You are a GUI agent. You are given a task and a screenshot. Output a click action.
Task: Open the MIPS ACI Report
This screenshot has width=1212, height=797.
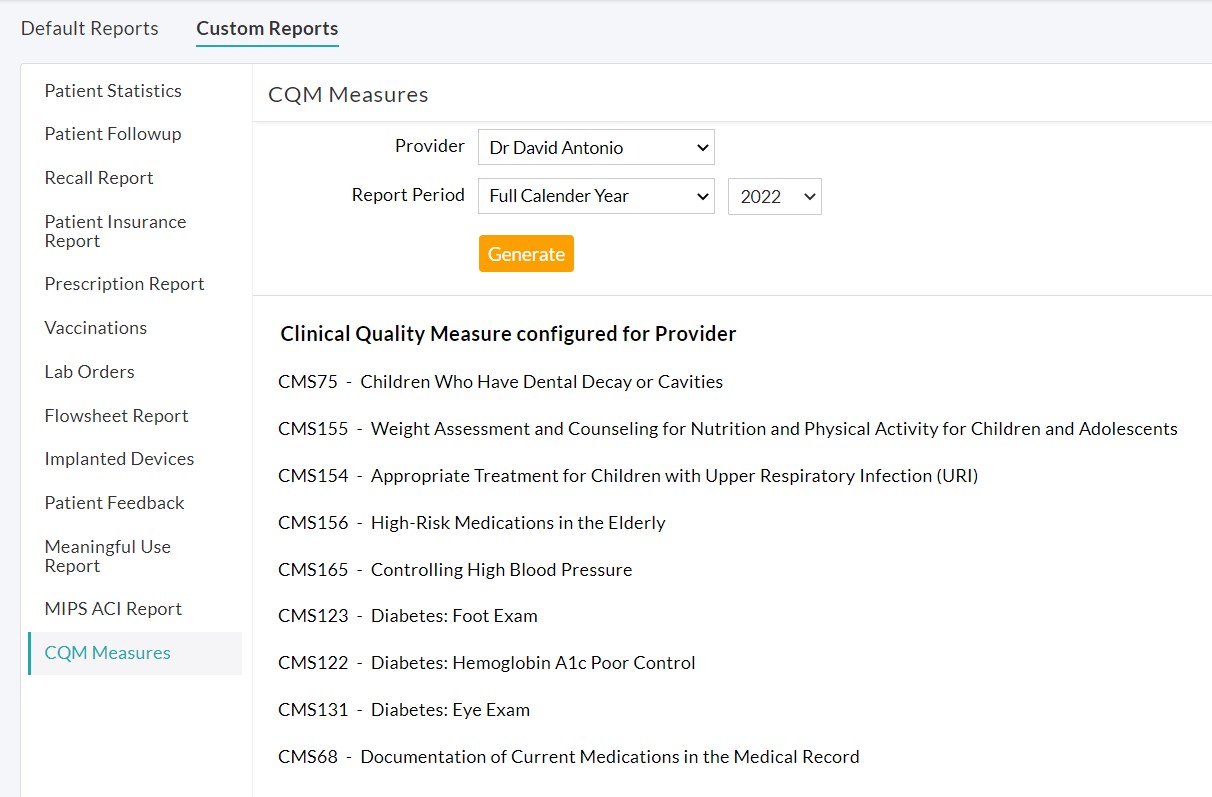click(x=113, y=608)
